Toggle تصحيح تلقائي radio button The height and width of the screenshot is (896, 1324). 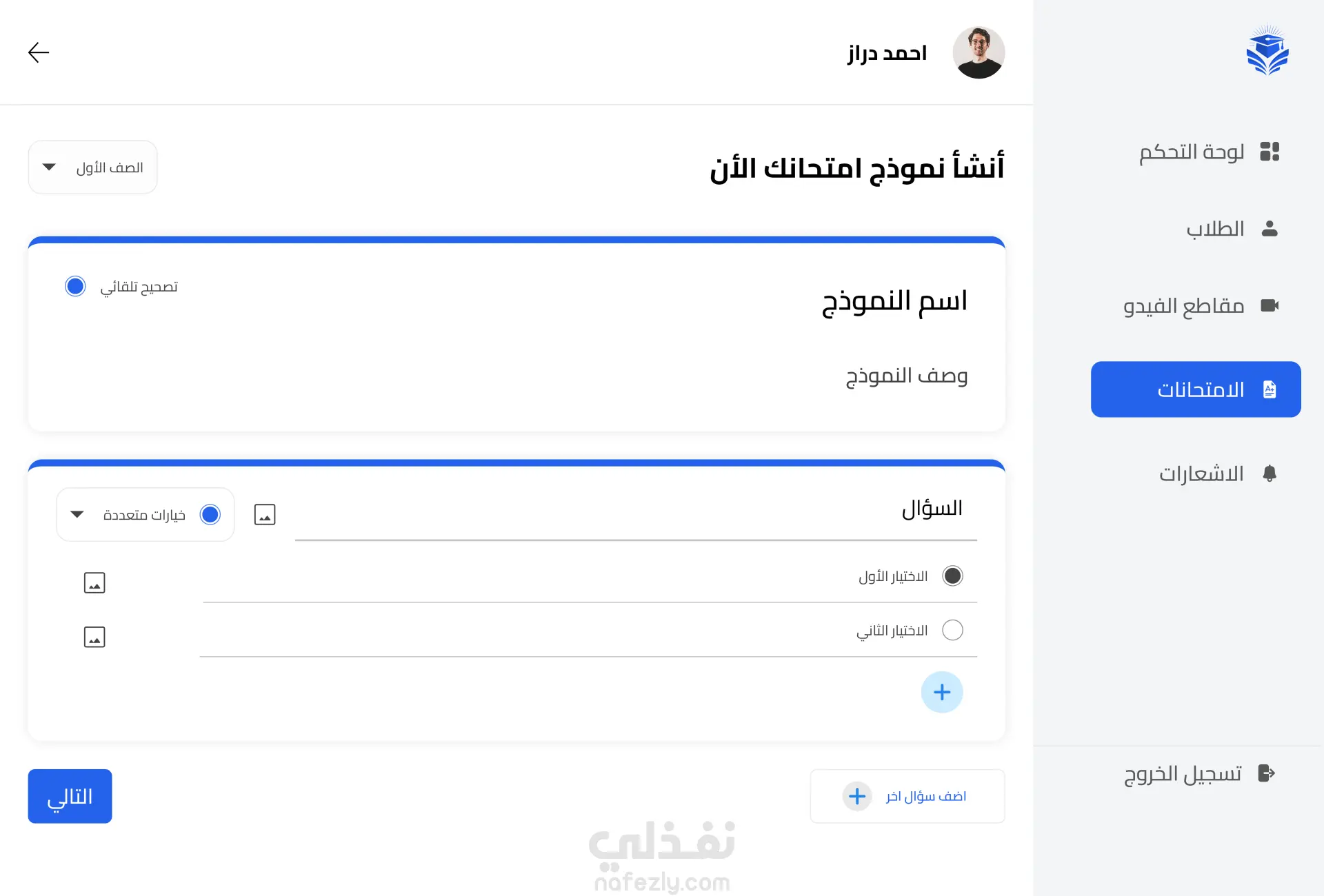click(75, 286)
